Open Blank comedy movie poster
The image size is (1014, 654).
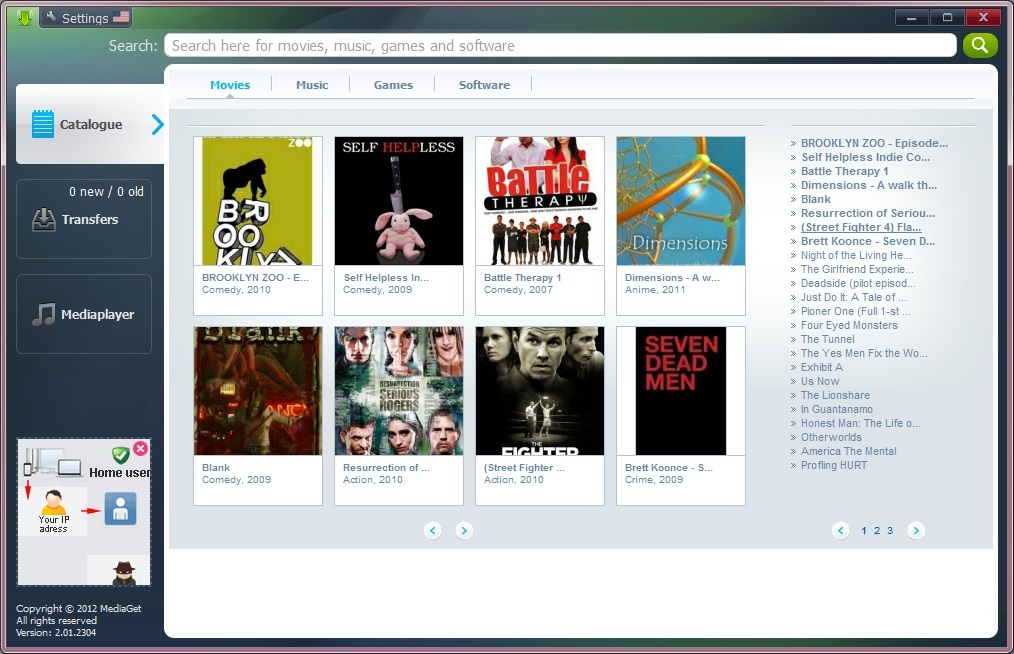coord(257,391)
